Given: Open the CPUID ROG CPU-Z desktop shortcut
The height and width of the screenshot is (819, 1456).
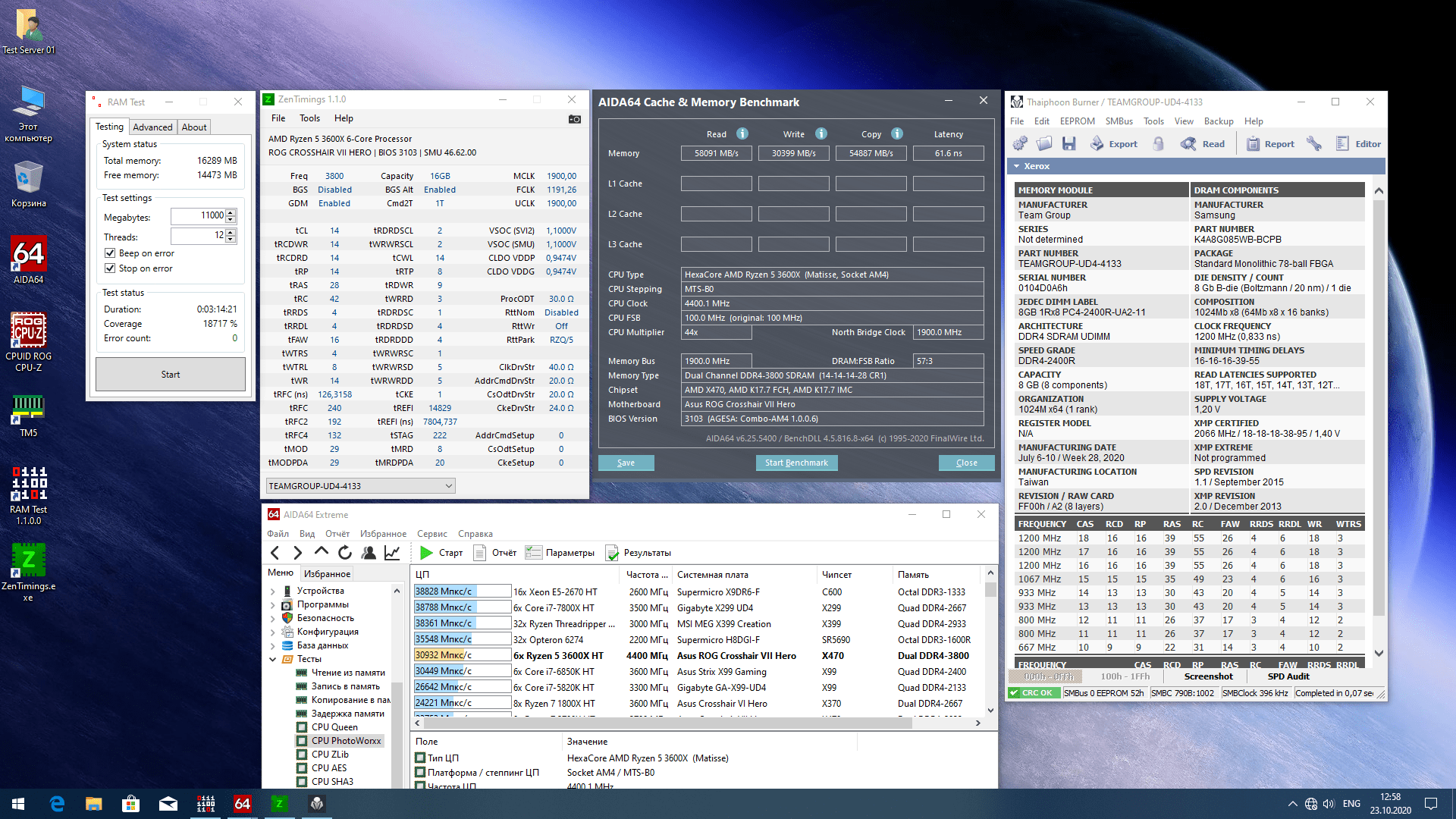Looking at the screenshot, I should tap(29, 342).
